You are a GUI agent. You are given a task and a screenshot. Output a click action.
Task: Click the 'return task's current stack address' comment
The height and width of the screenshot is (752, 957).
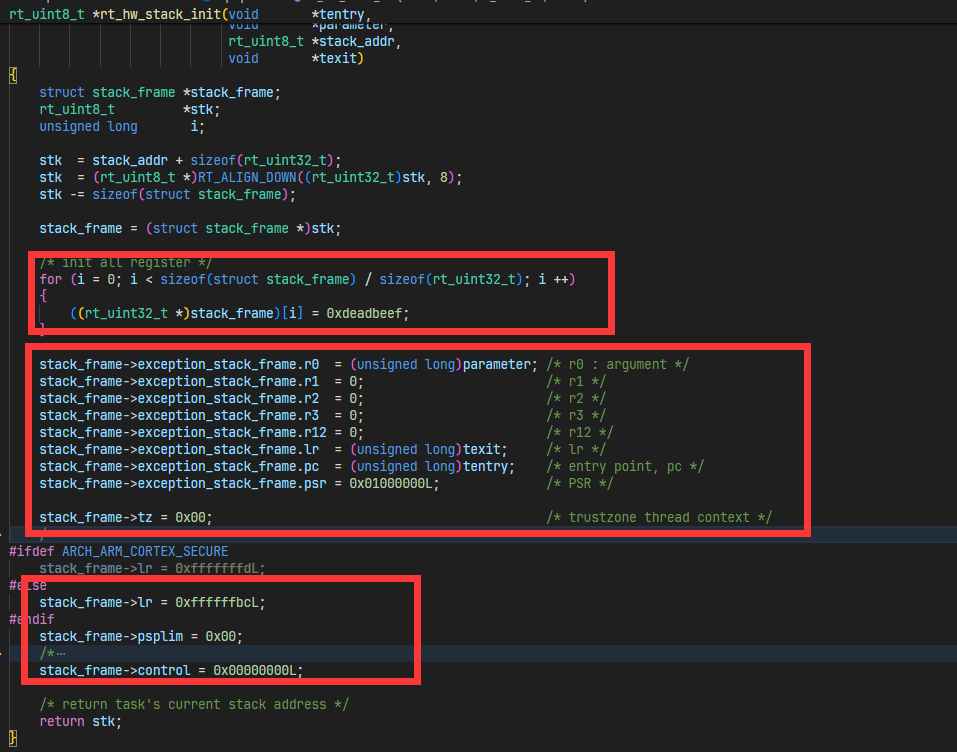[x=194, y=704]
